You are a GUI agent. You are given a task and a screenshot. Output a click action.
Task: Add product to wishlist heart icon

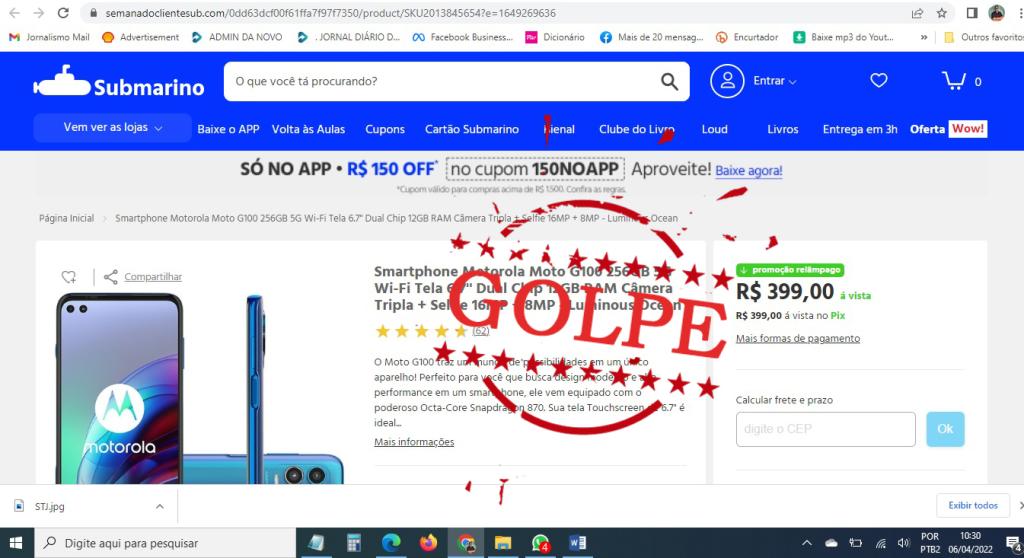click(69, 276)
